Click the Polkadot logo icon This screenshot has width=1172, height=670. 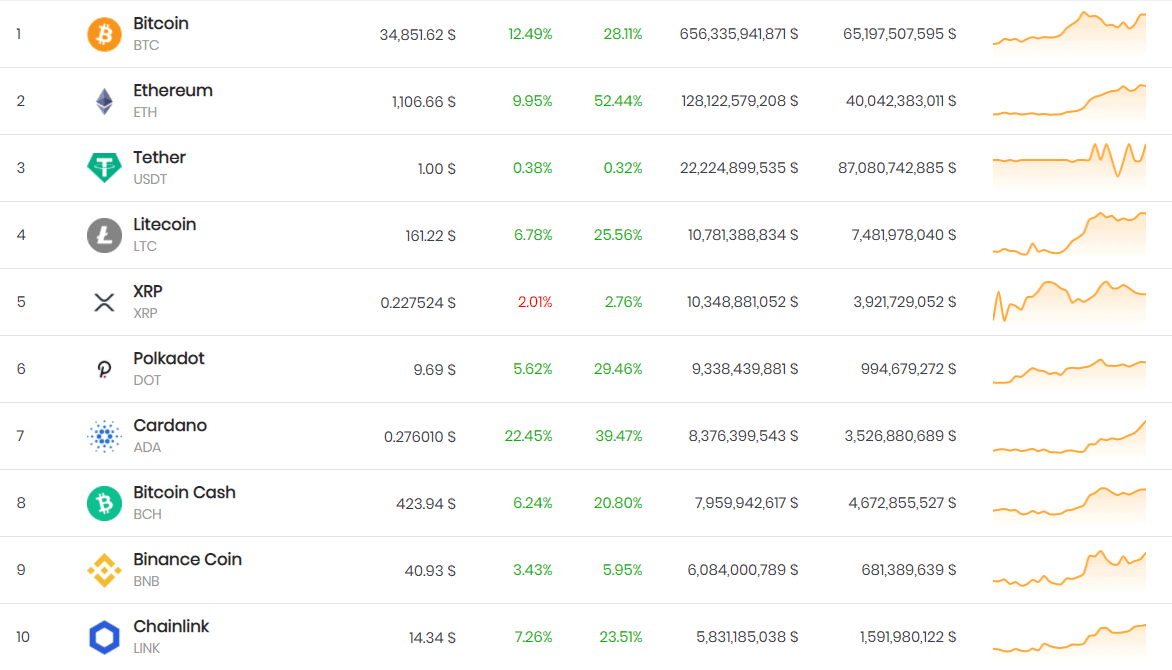pos(104,369)
